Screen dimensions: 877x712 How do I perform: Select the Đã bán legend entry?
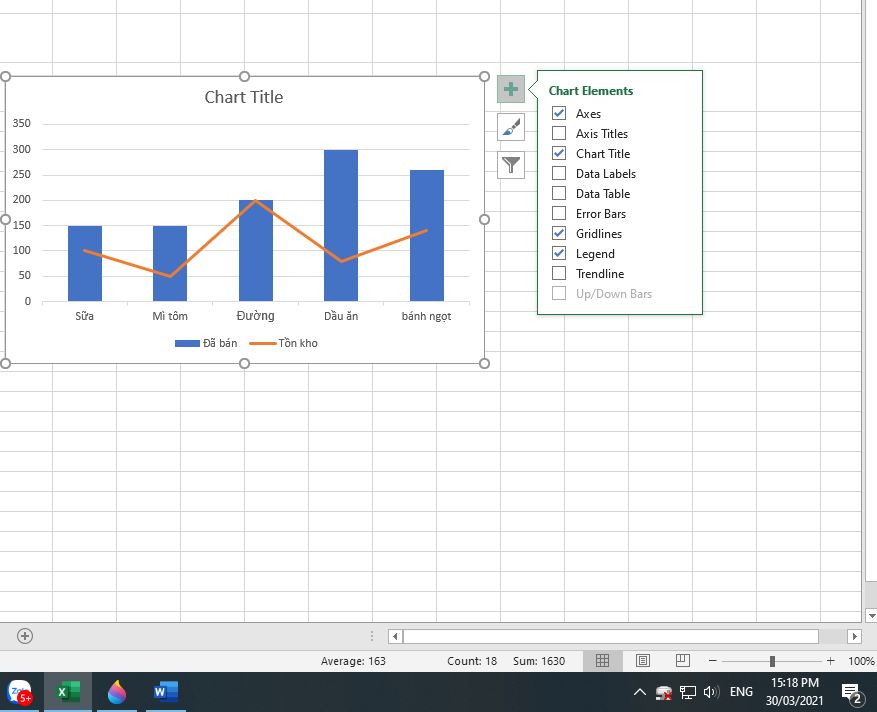(x=206, y=343)
